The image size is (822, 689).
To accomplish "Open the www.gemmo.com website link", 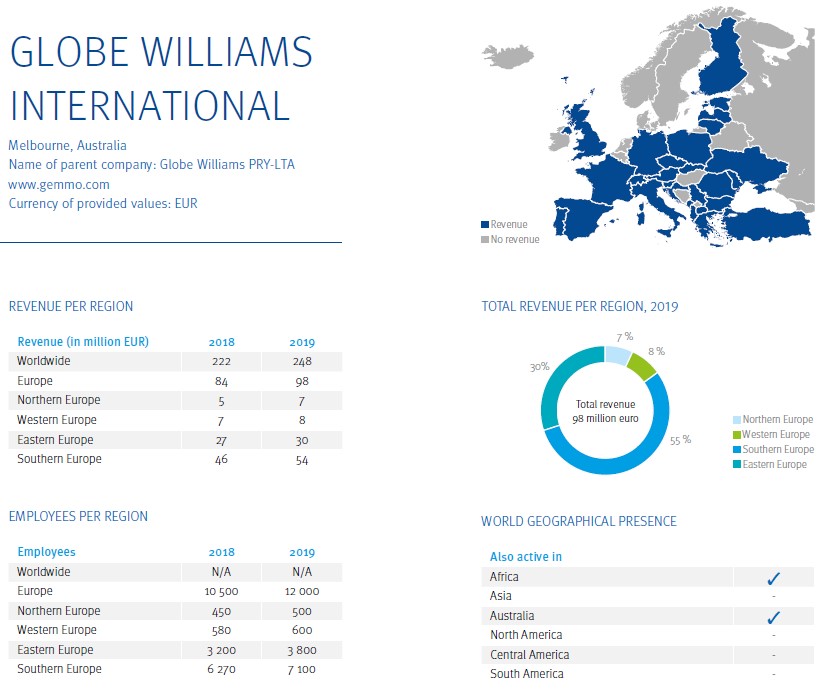I will coord(59,185).
